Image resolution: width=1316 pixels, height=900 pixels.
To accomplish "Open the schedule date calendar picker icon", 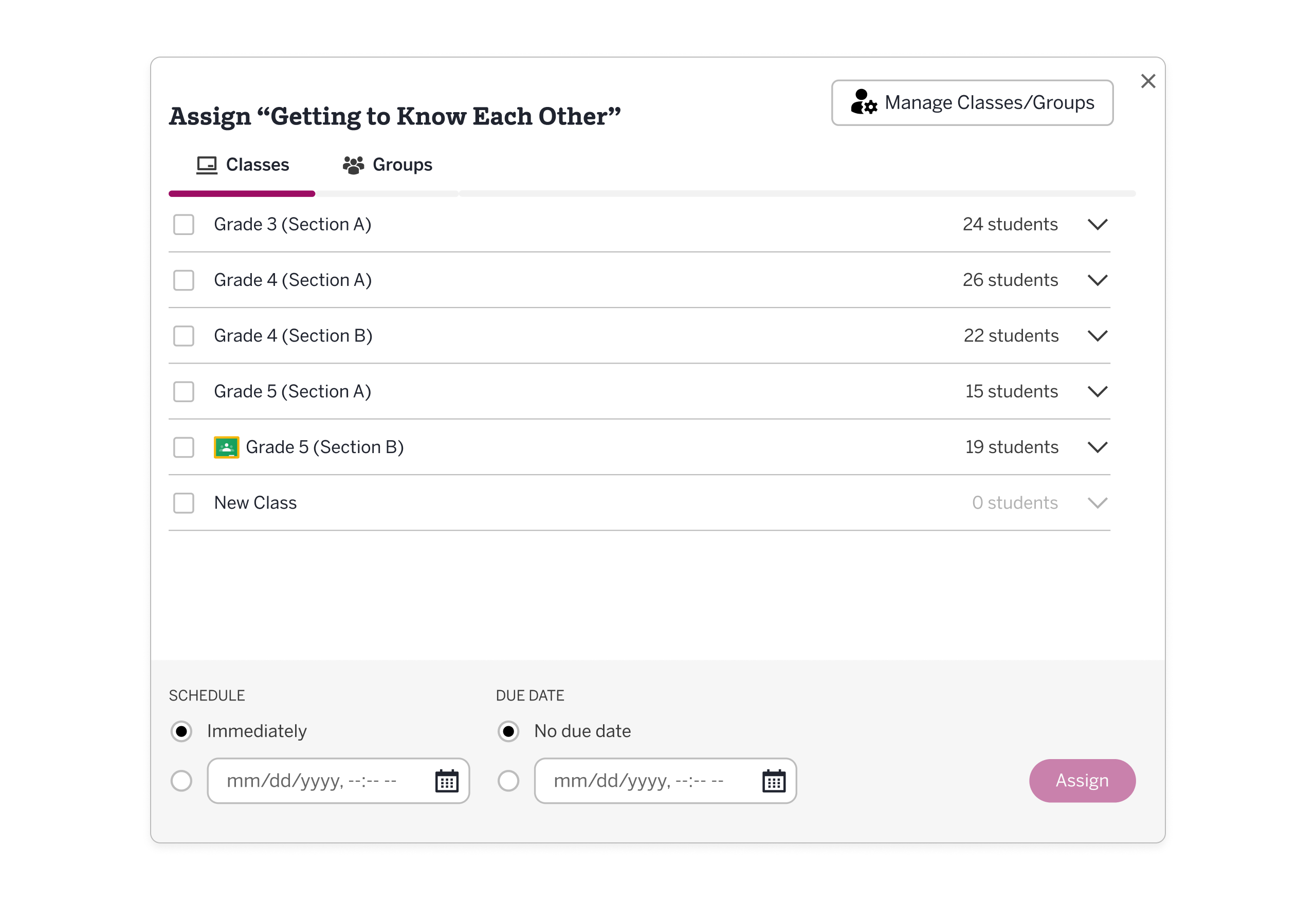I will click(447, 781).
